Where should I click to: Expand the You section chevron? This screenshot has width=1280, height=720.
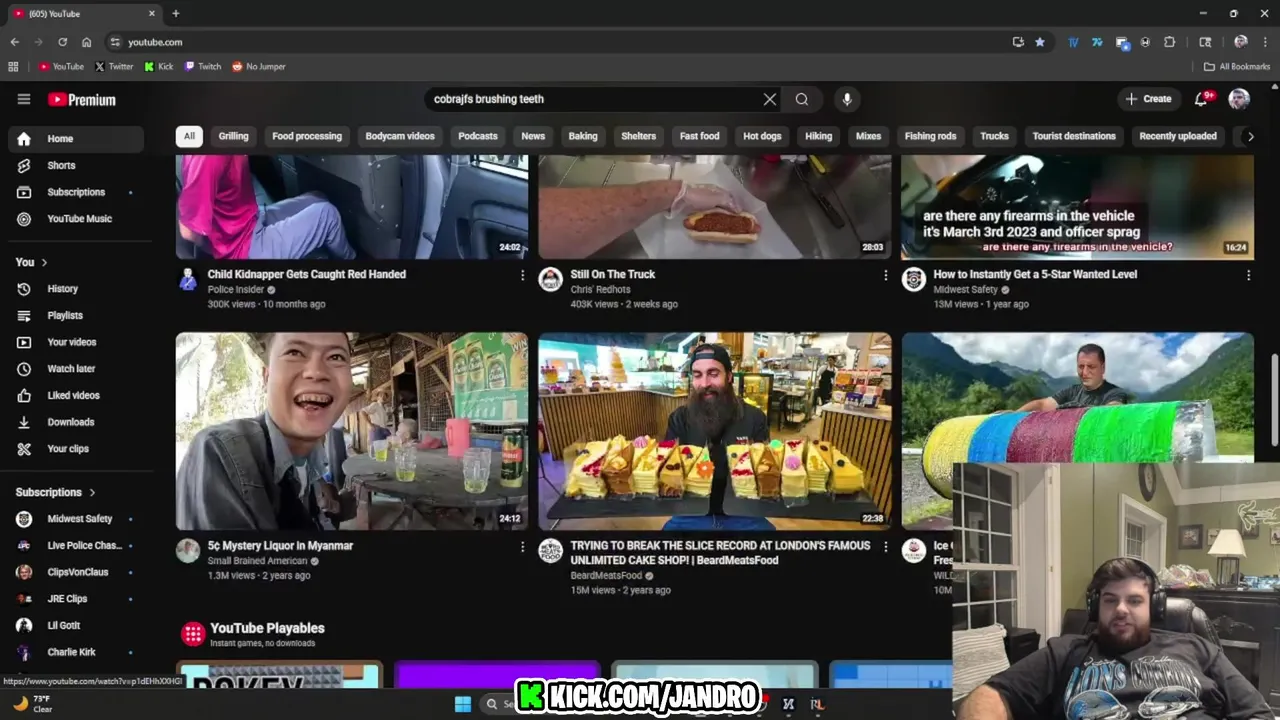click(44, 262)
